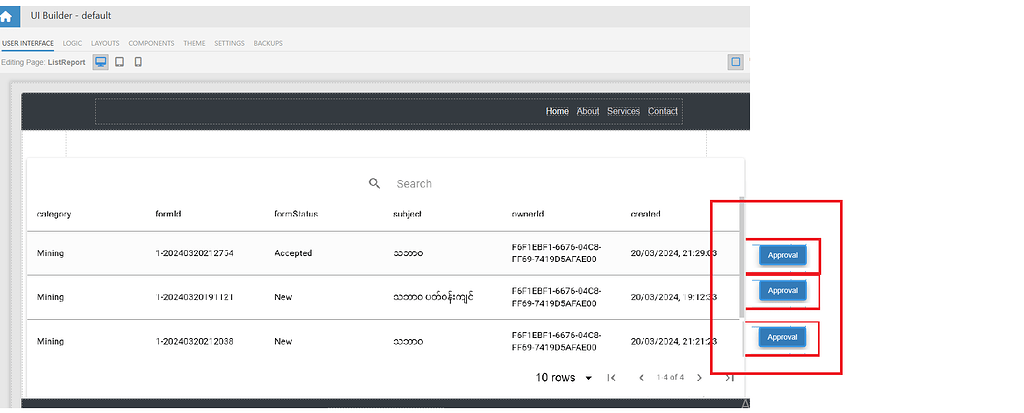Sort by the created column header
This screenshot has width=1024, height=413.
[x=645, y=214]
